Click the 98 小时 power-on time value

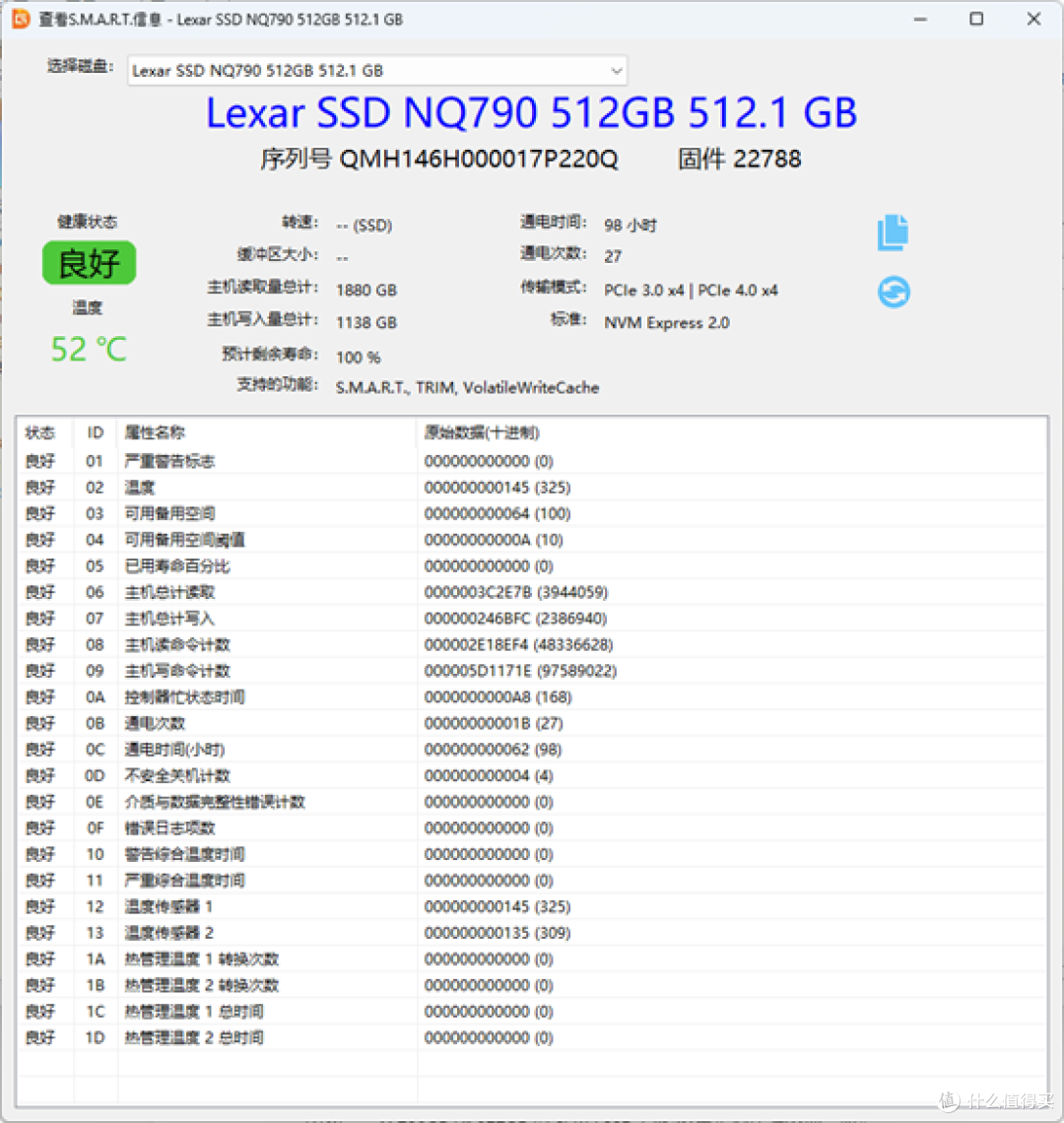(630, 226)
